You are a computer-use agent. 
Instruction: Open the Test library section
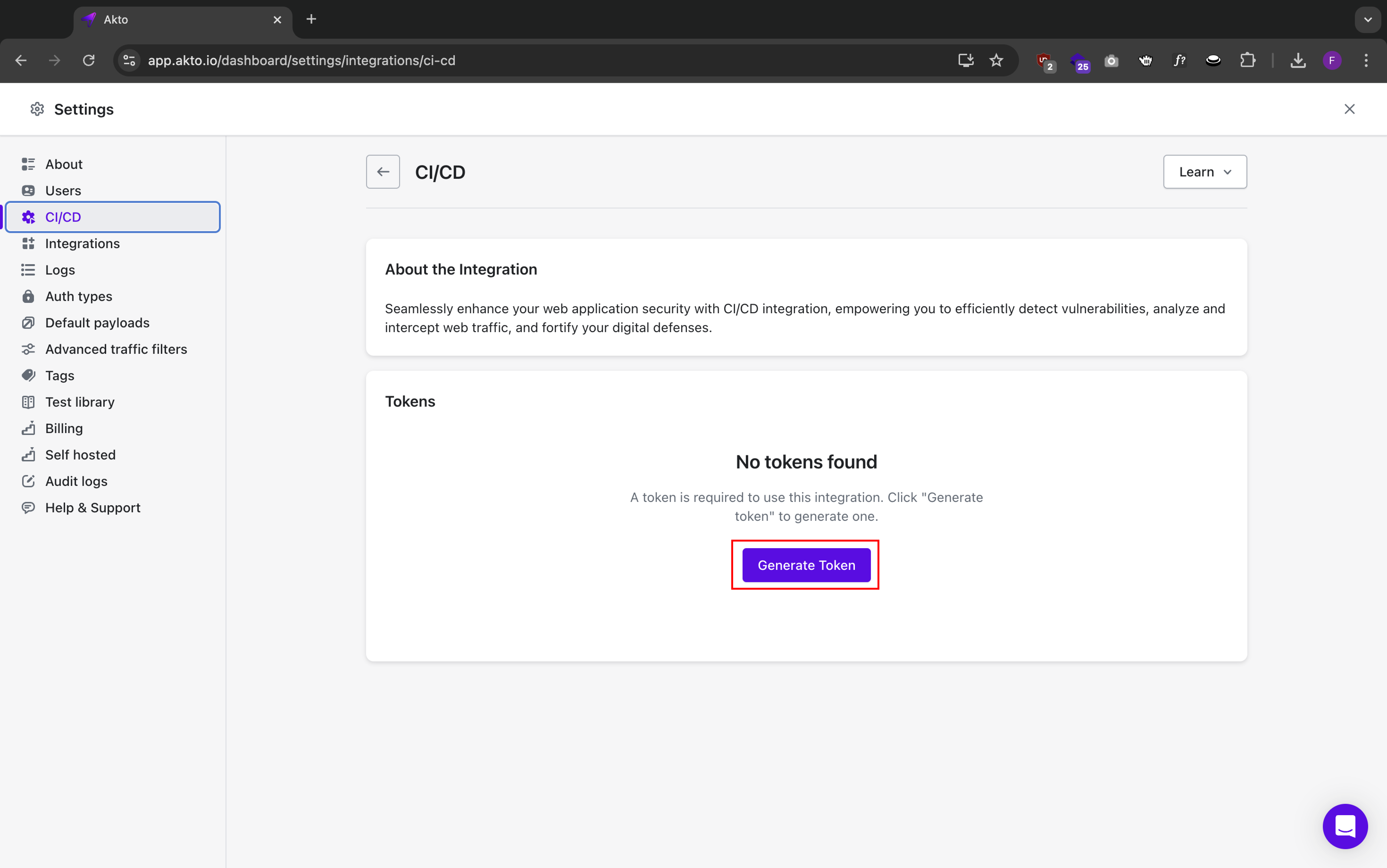80,402
